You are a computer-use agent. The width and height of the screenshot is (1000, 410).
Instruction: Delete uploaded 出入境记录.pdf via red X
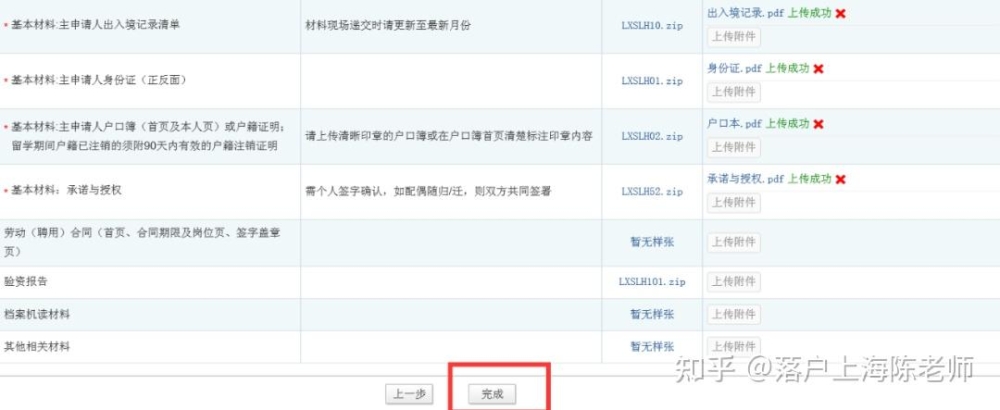[841, 13]
